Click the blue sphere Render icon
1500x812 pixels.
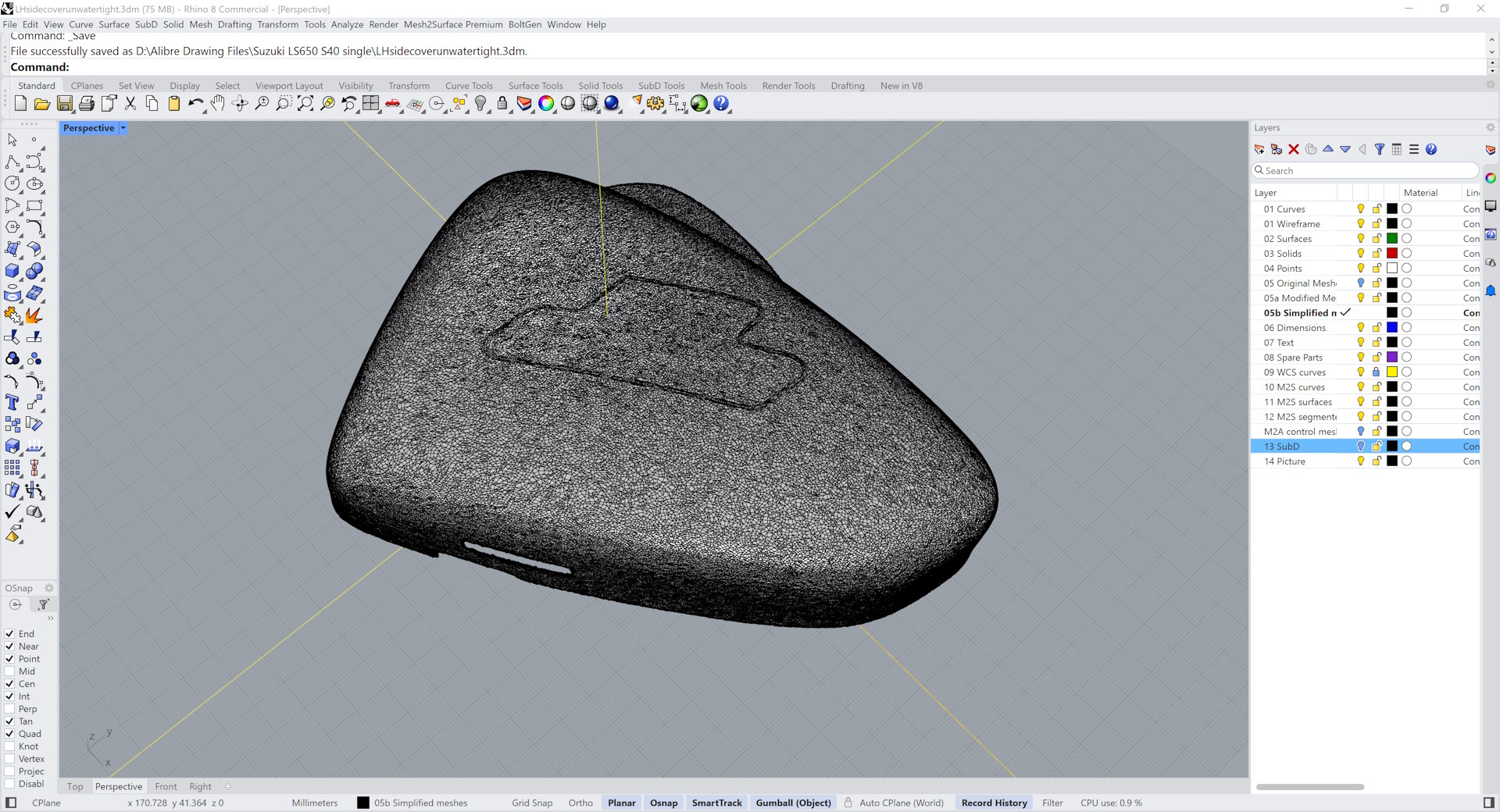(x=612, y=104)
